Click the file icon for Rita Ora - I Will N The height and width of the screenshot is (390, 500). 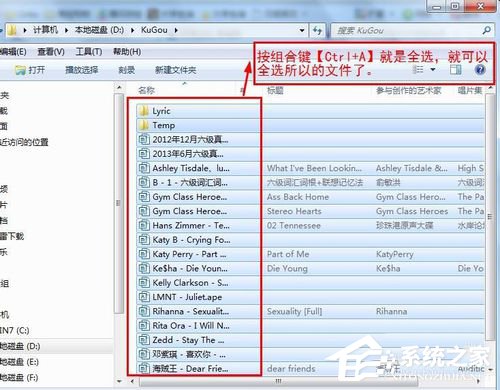coord(144,326)
